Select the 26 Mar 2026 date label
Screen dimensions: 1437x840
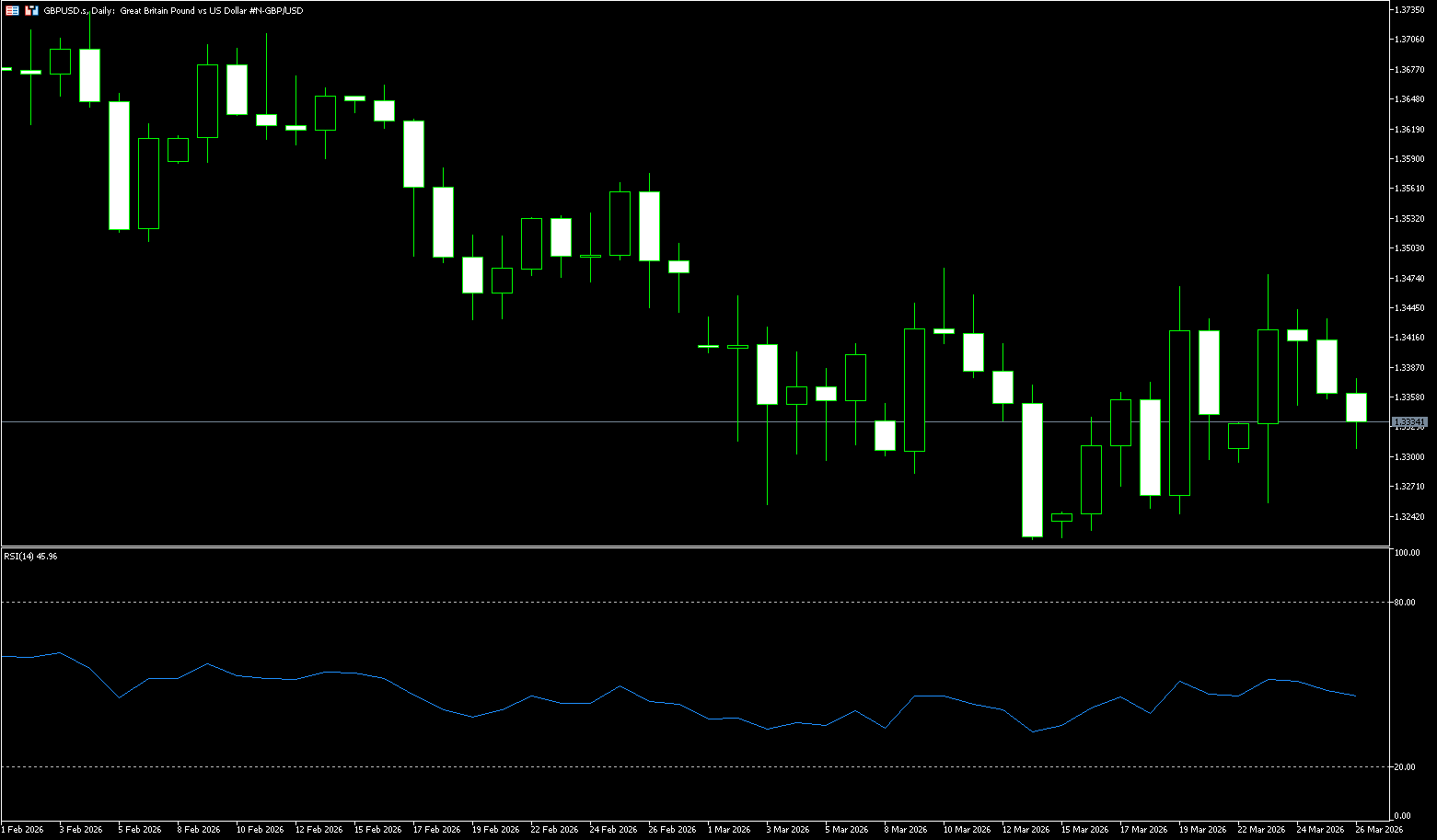coord(1379,830)
